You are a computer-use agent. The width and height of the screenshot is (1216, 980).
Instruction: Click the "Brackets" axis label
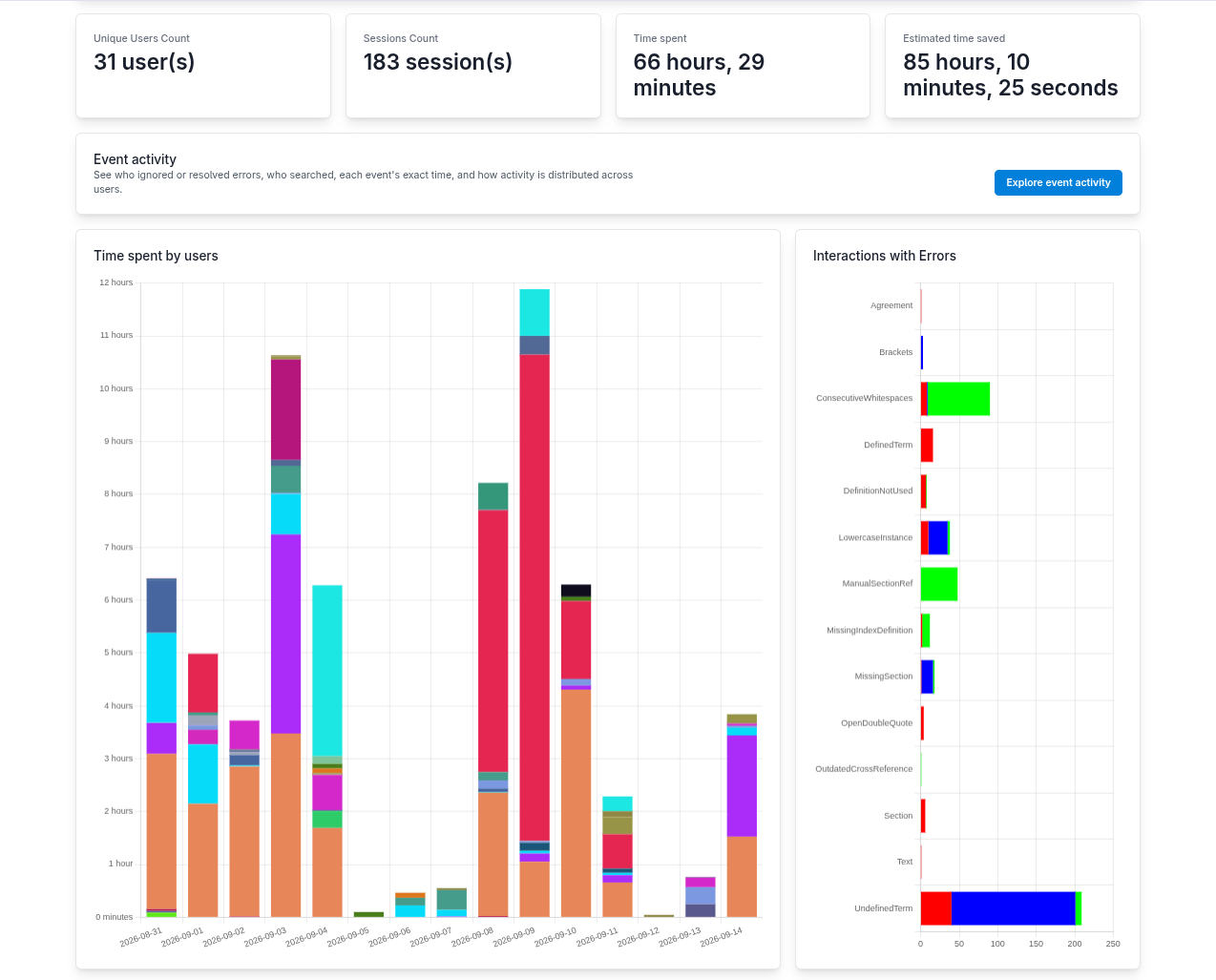coord(896,352)
